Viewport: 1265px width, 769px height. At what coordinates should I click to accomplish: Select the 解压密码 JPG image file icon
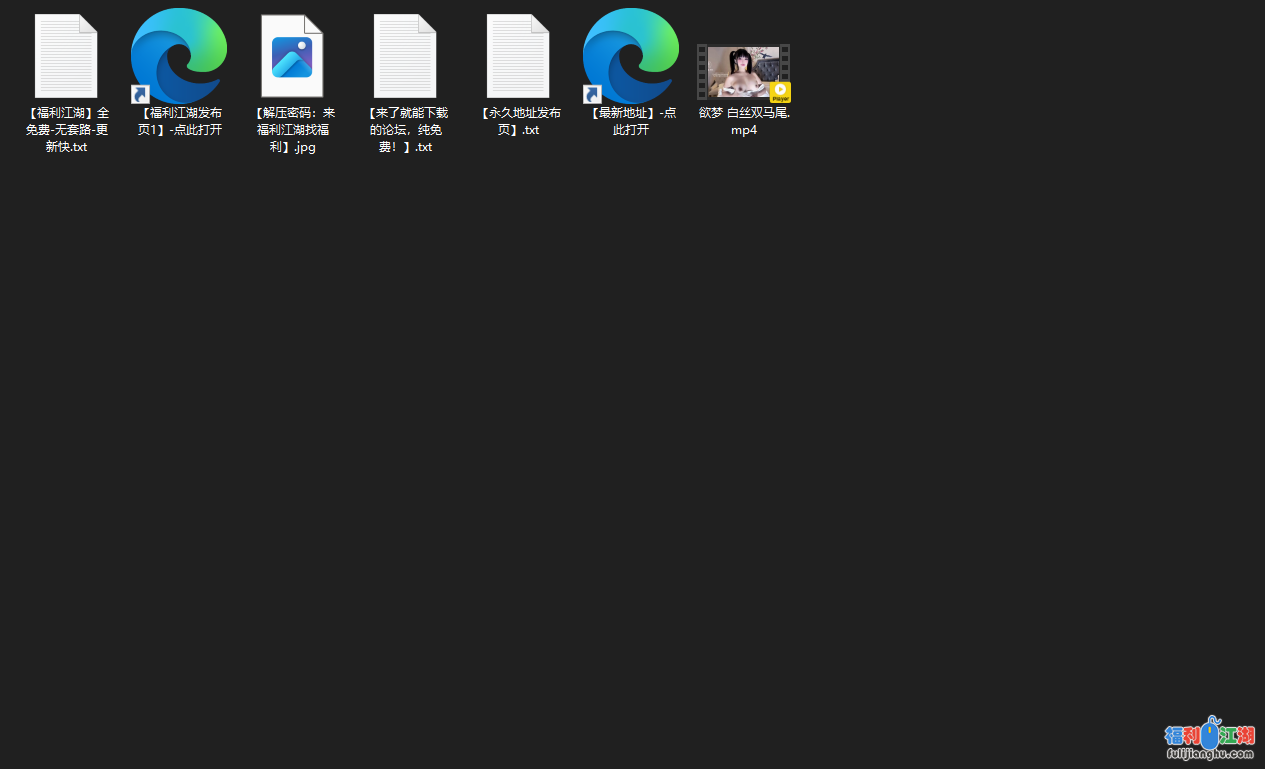292,56
